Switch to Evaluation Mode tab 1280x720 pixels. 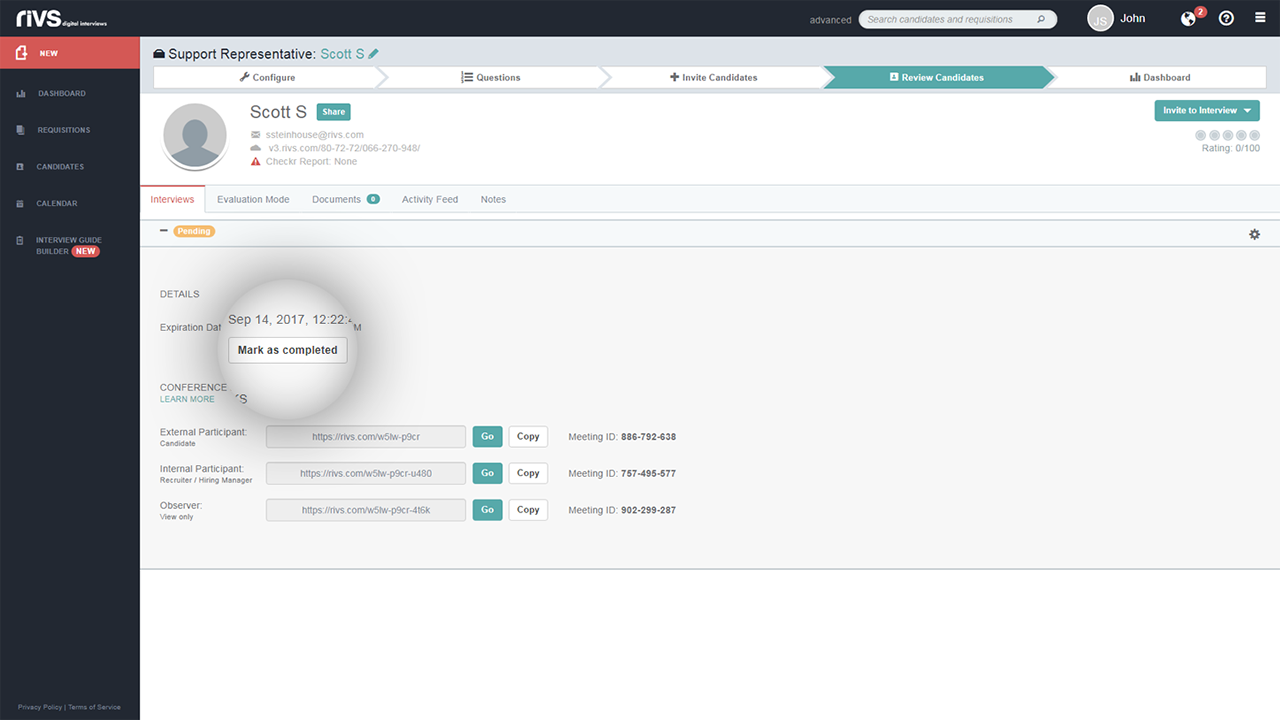(x=253, y=199)
